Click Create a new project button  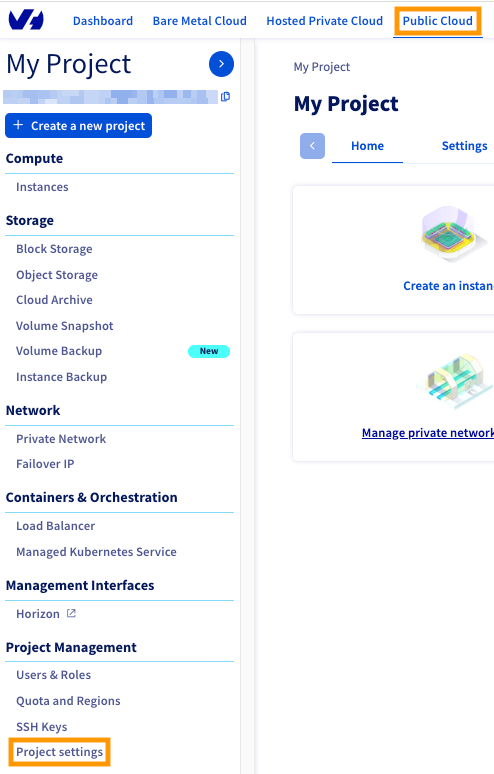[x=78, y=126]
